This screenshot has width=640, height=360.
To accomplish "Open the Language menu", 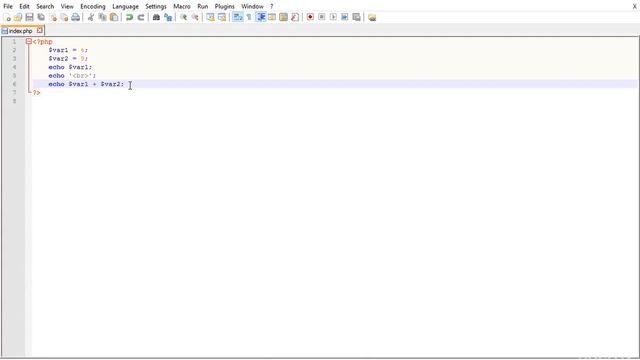I will (125, 6).
